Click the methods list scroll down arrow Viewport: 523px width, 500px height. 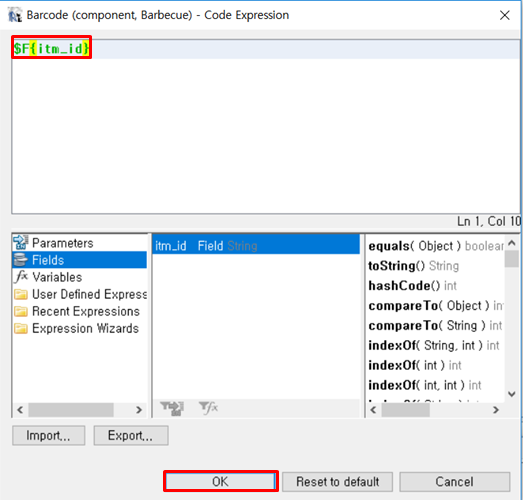coord(512,394)
